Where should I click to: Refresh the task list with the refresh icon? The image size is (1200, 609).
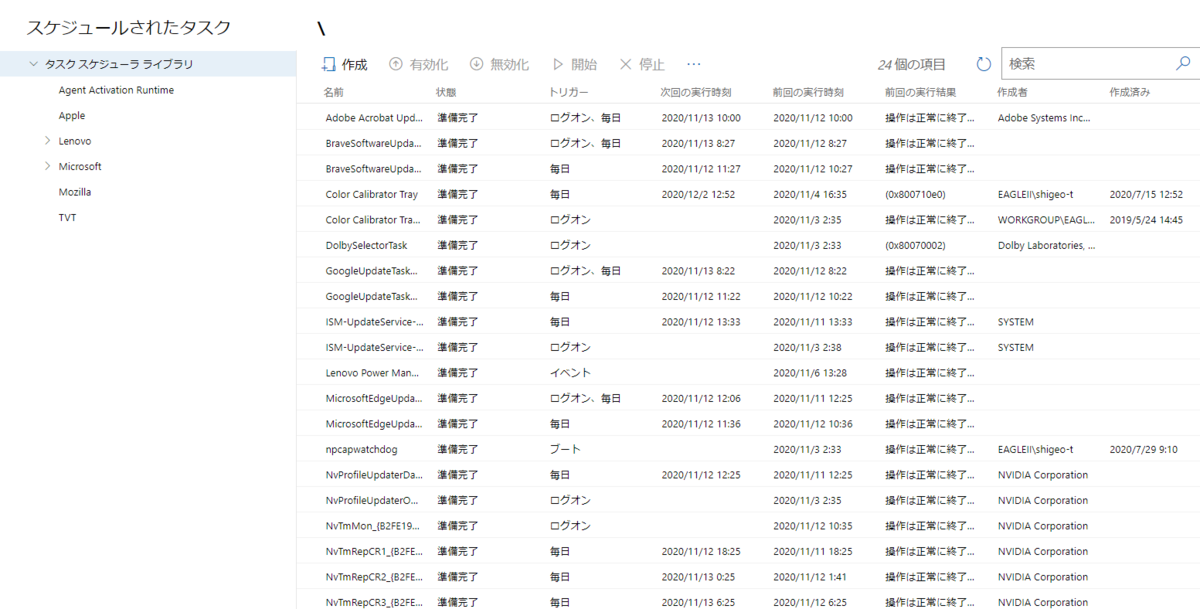983,62
